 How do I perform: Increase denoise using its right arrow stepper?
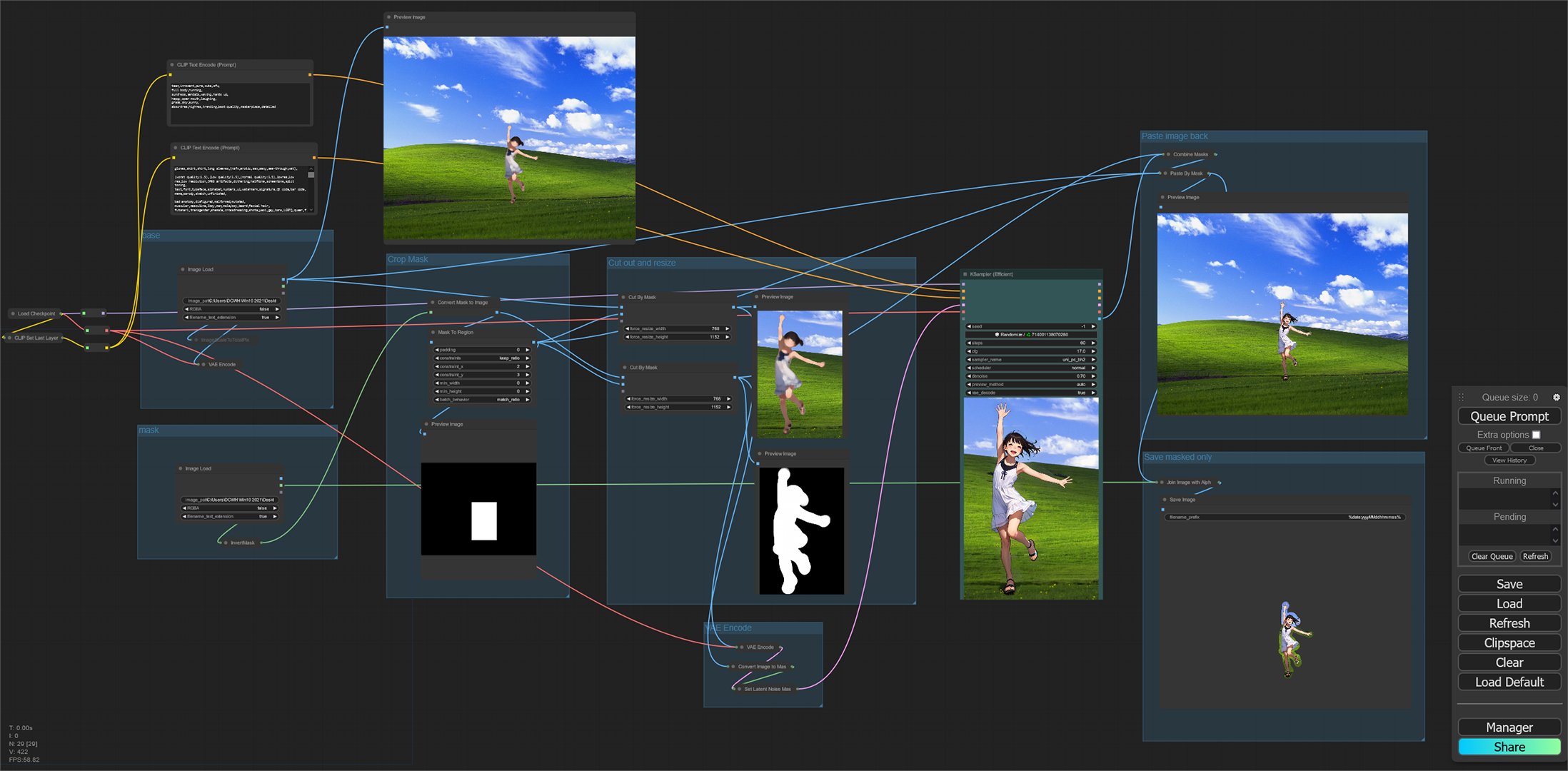[x=1093, y=376]
